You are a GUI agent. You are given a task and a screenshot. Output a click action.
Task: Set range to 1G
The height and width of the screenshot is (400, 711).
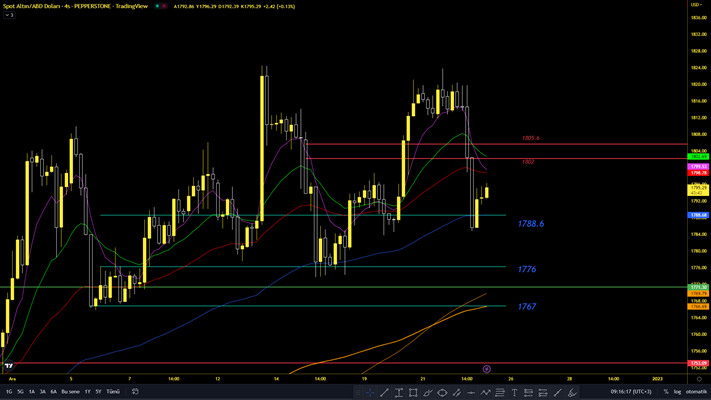(9, 391)
